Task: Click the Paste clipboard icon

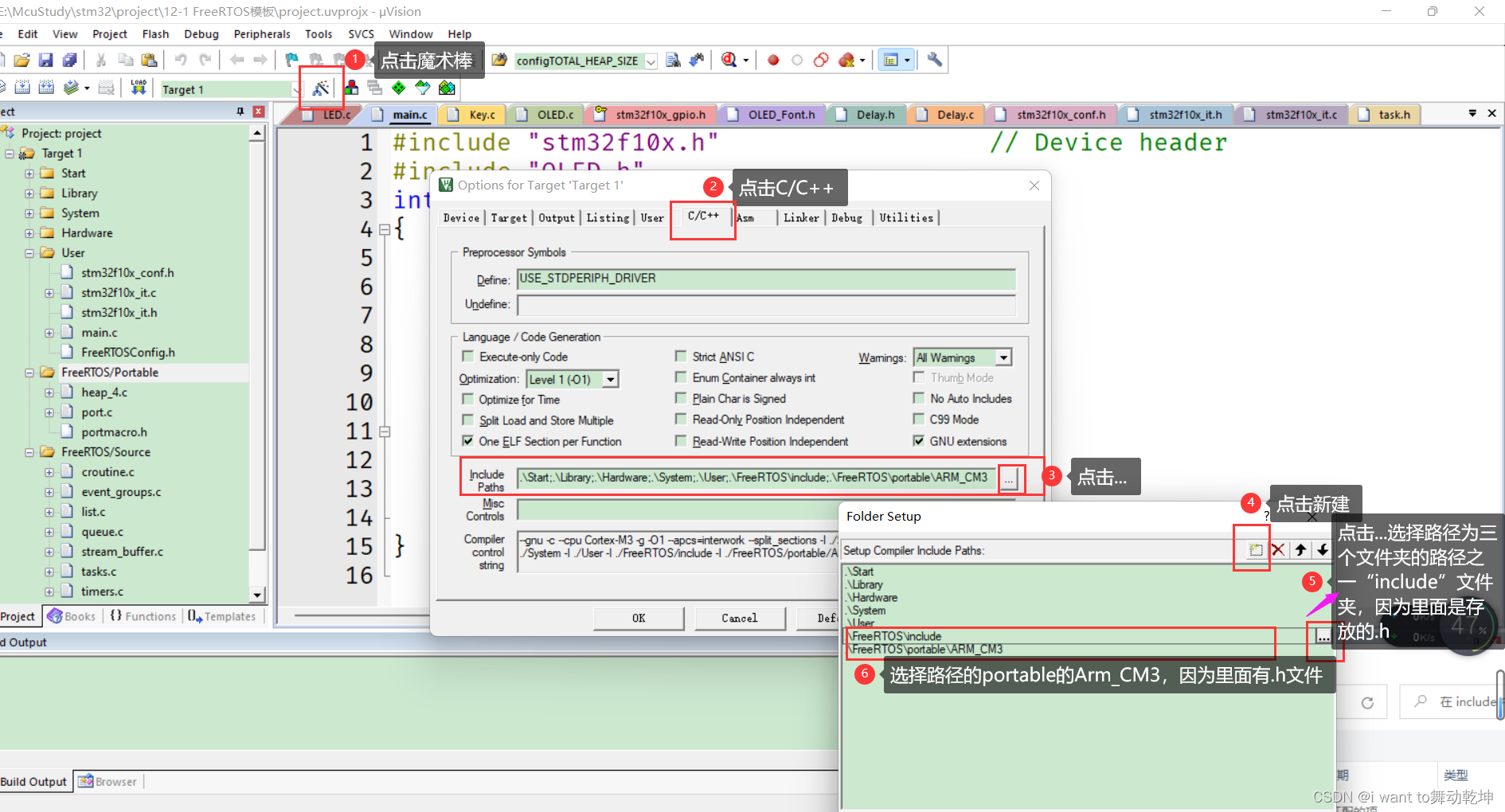Action: 149,60
